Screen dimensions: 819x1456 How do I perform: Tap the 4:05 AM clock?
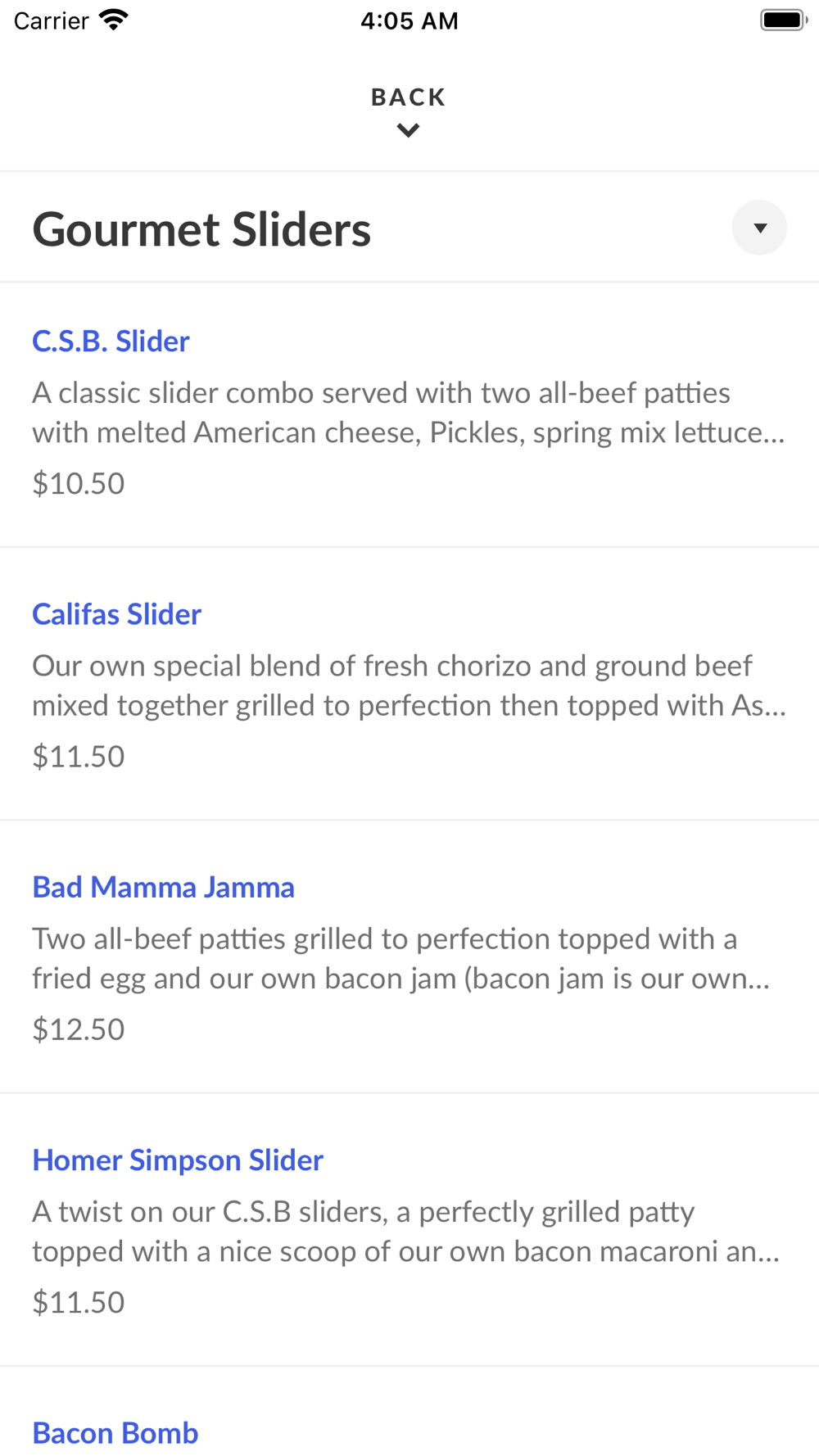(x=409, y=20)
